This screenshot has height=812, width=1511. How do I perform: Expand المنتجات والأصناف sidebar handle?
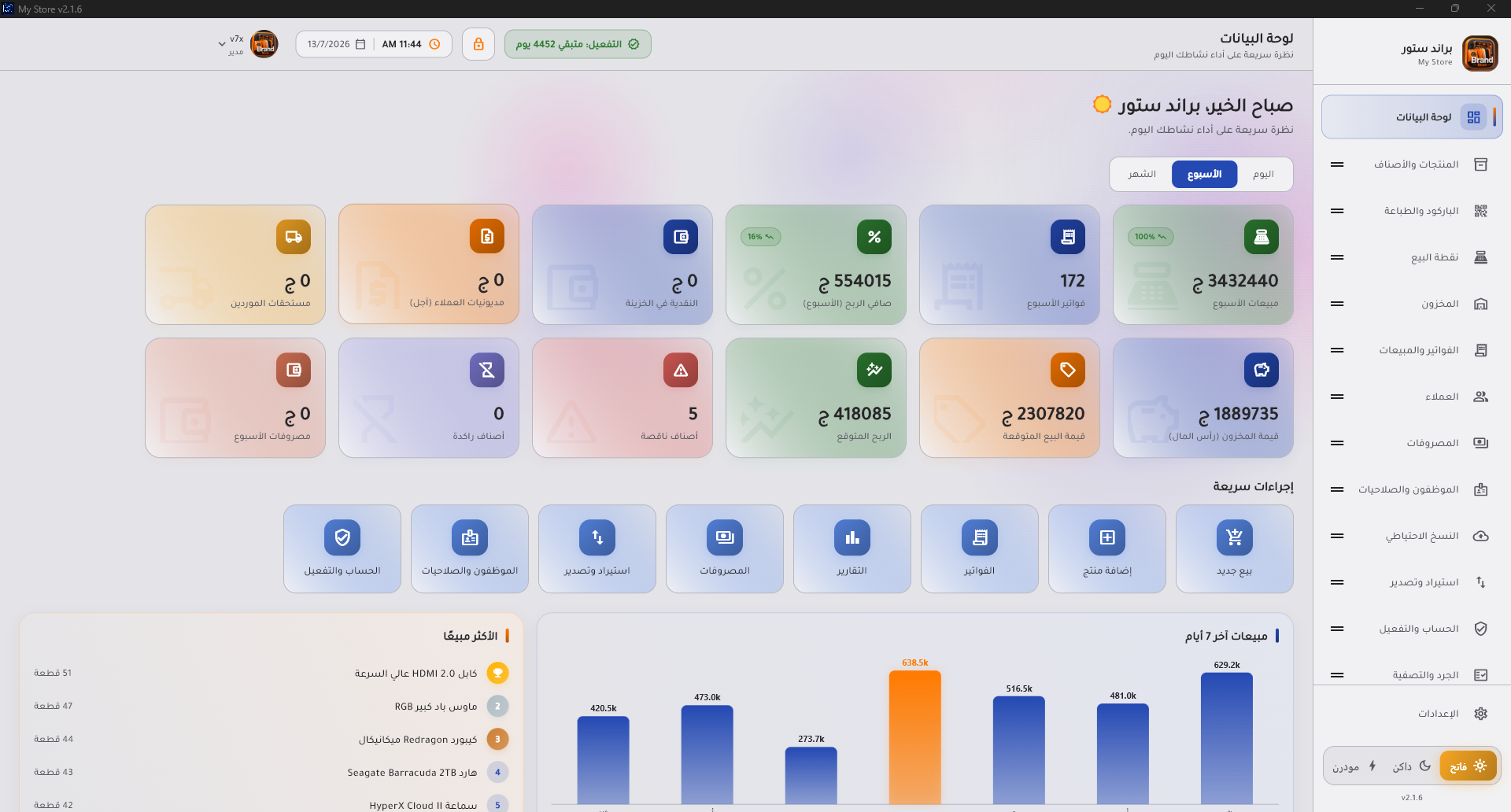click(x=1337, y=164)
